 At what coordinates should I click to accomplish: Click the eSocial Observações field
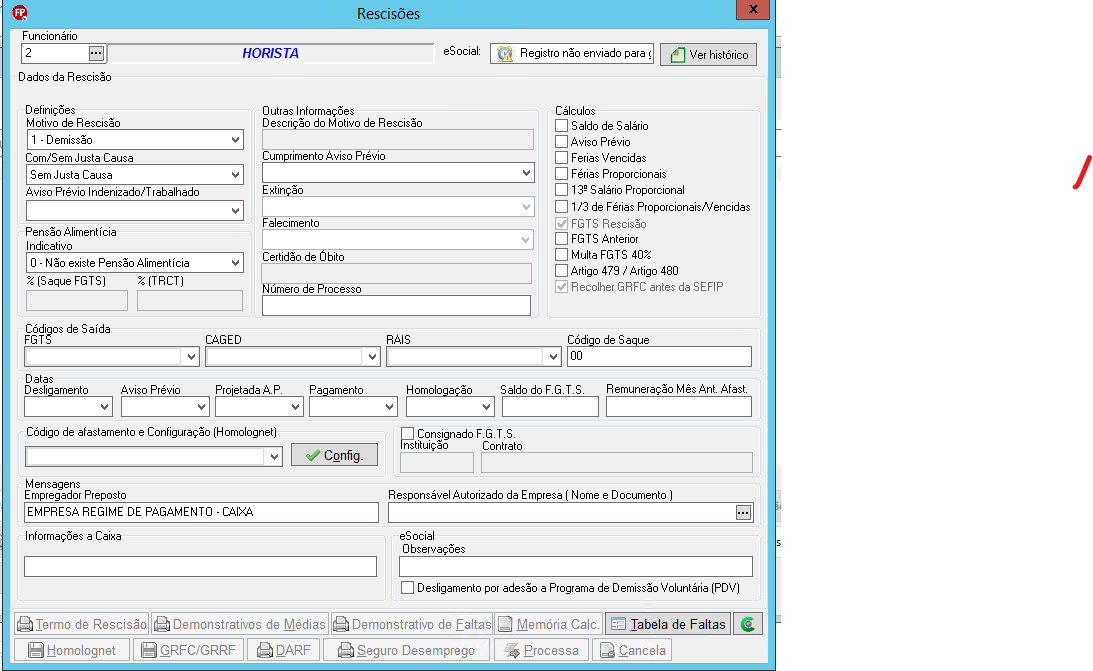tap(576, 566)
